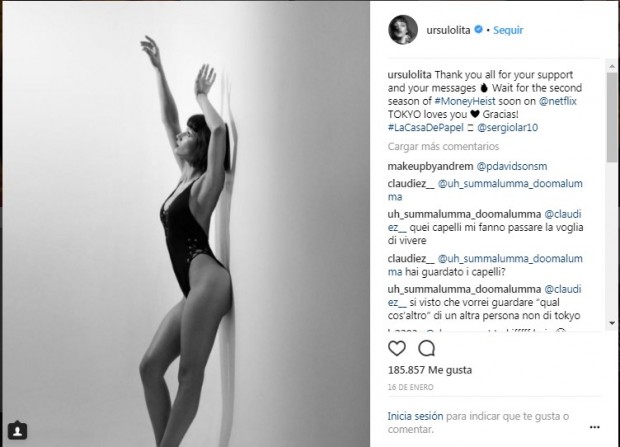Load more comments via Cargar más comentarios
The image size is (620, 447).
click(x=443, y=146)
